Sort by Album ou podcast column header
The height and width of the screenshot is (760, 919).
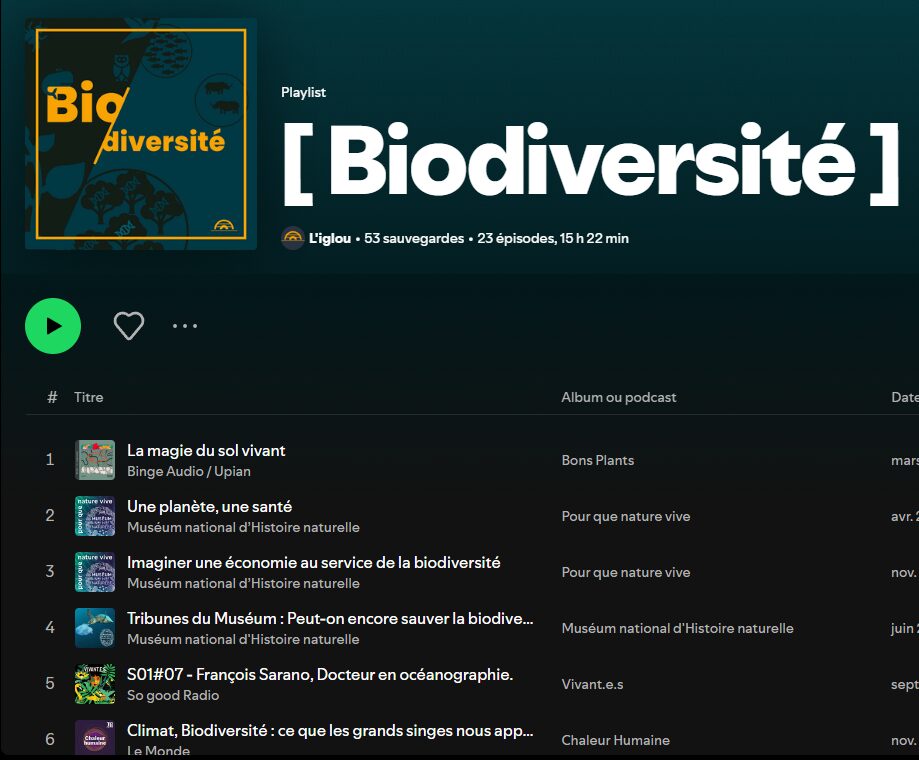pyautogui.click(x=619, y=397)
